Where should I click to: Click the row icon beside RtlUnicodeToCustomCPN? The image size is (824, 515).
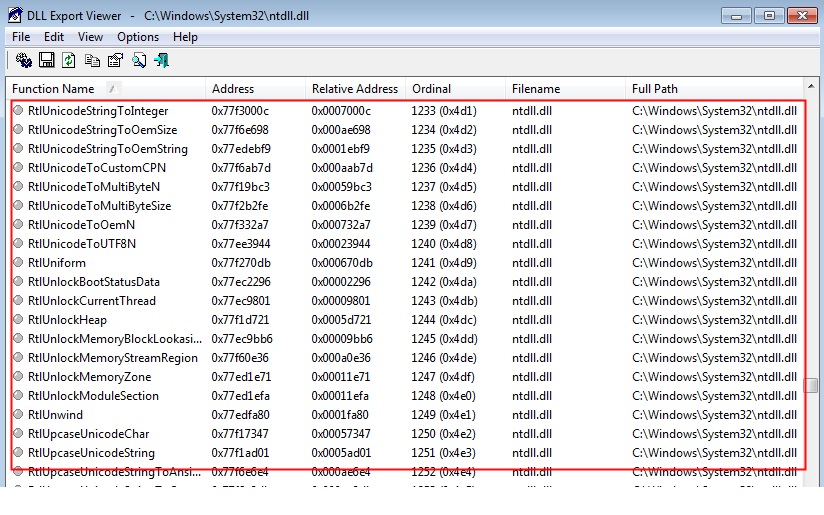[18, 167]
